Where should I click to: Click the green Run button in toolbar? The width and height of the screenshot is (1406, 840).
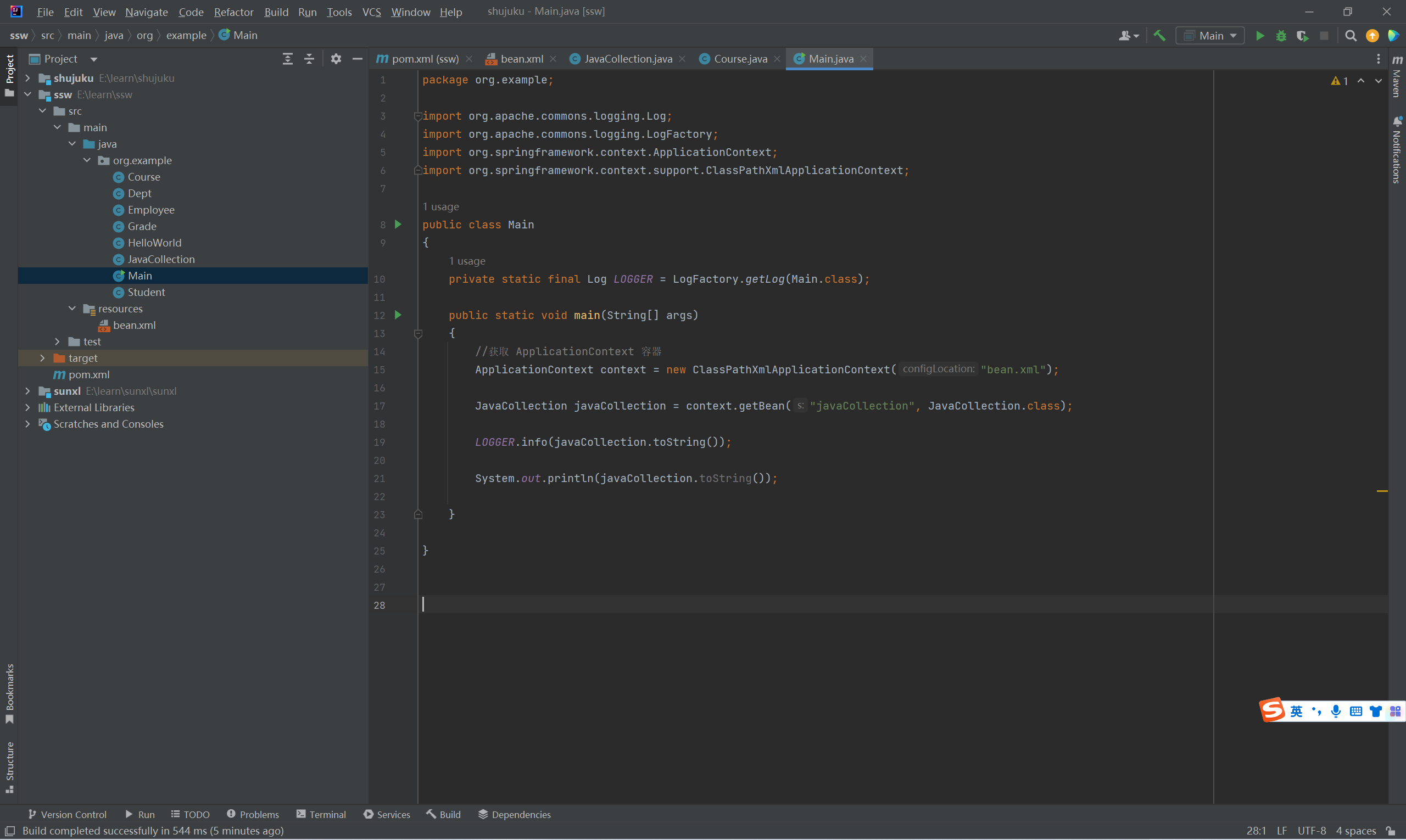coord(1260,36)
